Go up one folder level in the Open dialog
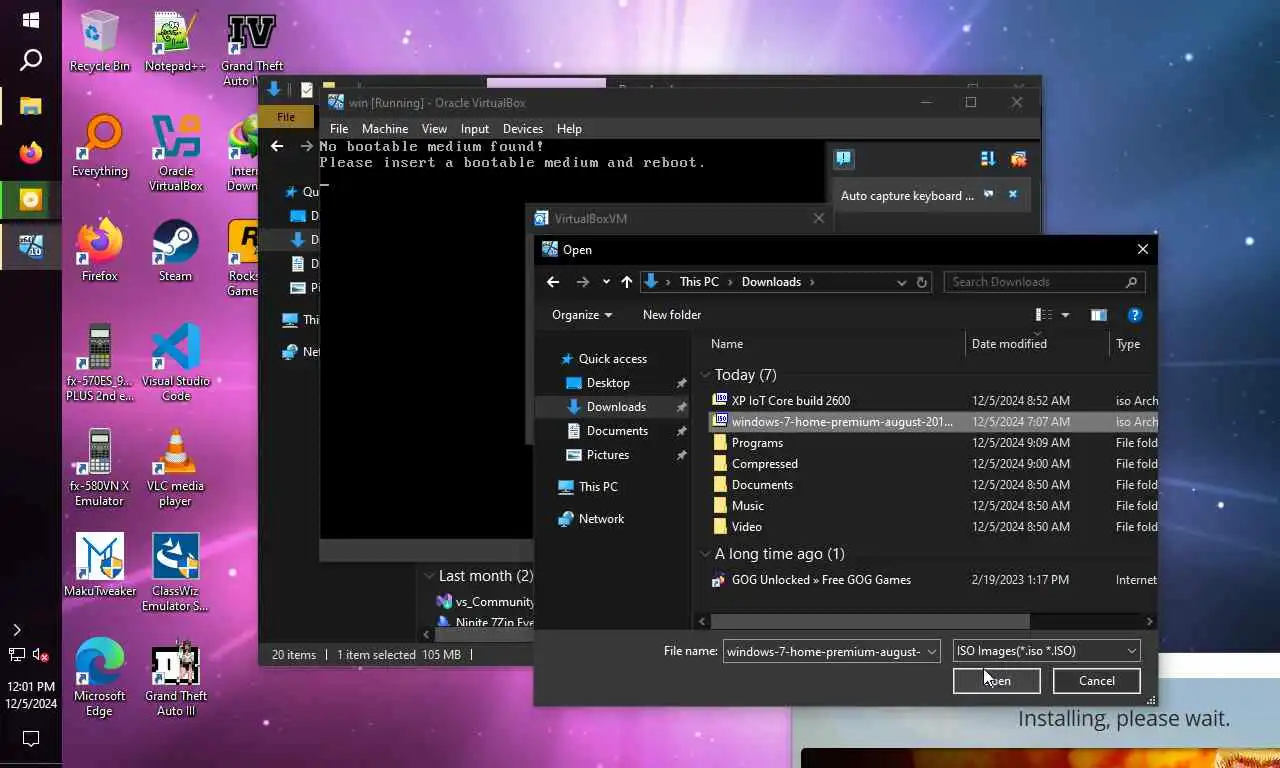1280x768 pixels. (627, 282)
